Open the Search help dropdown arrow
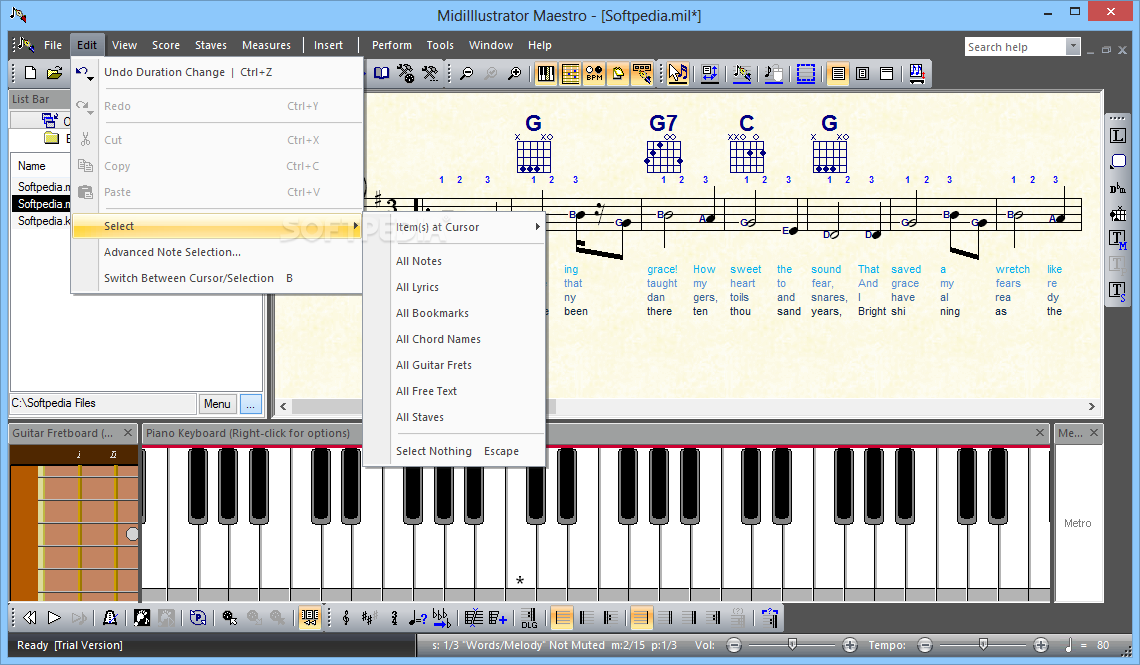The height and width of the screenshot is (665, 1140). click(x=1072, y=47)
